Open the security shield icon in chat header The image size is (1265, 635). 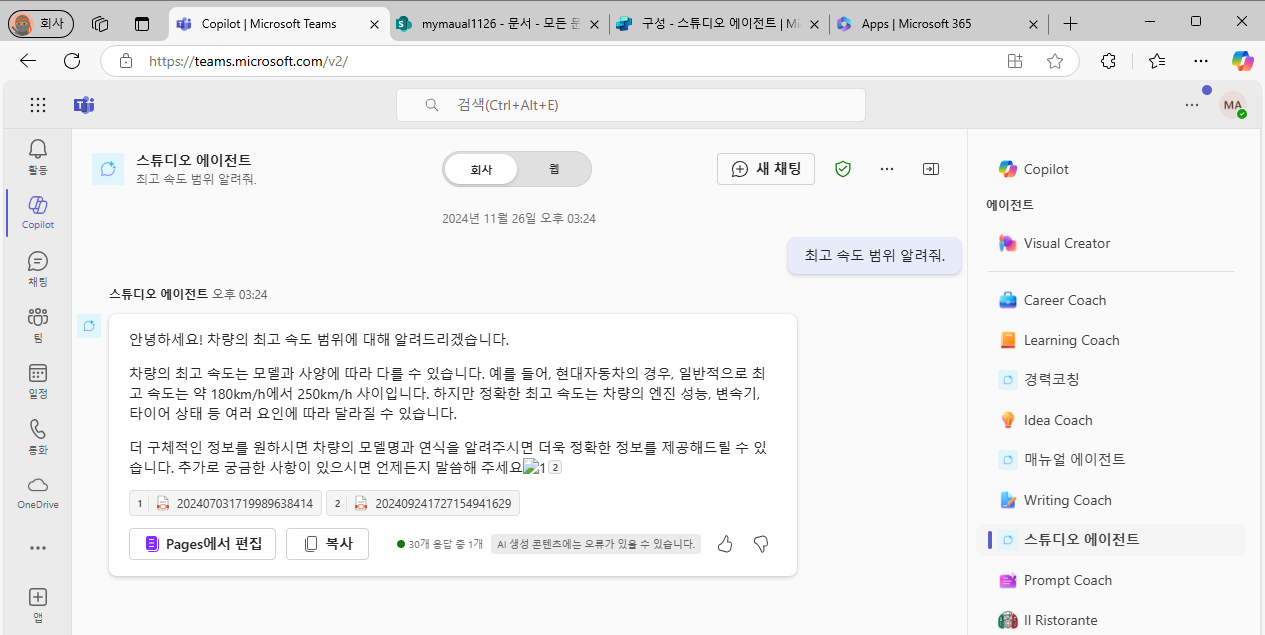[843, 169]
